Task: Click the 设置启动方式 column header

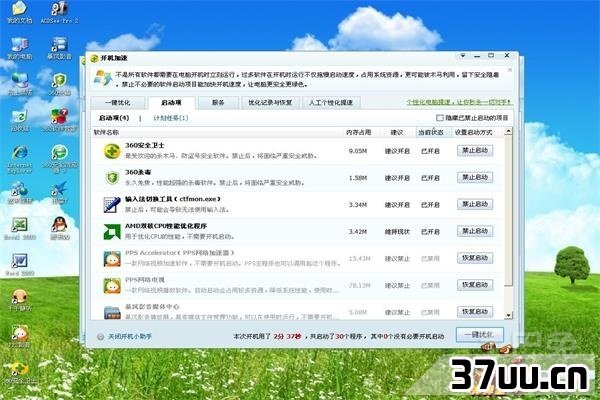Action: coord(473,132)
